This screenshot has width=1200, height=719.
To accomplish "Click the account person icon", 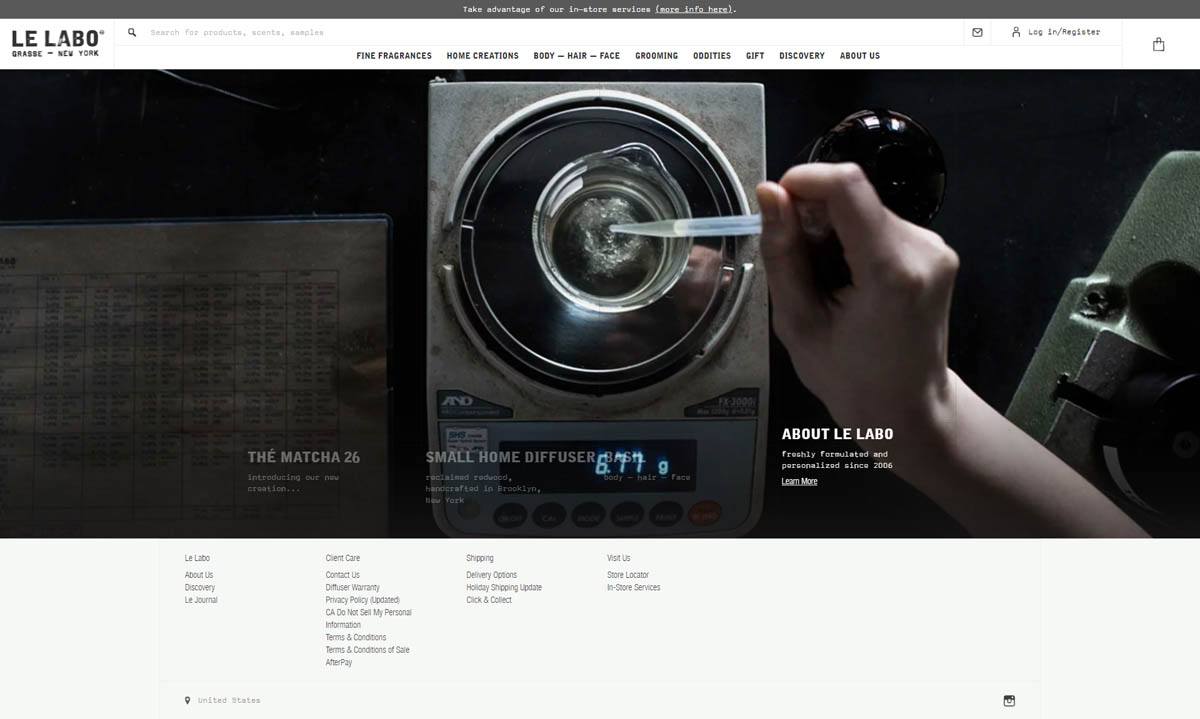I will [x=1015, y=31].
